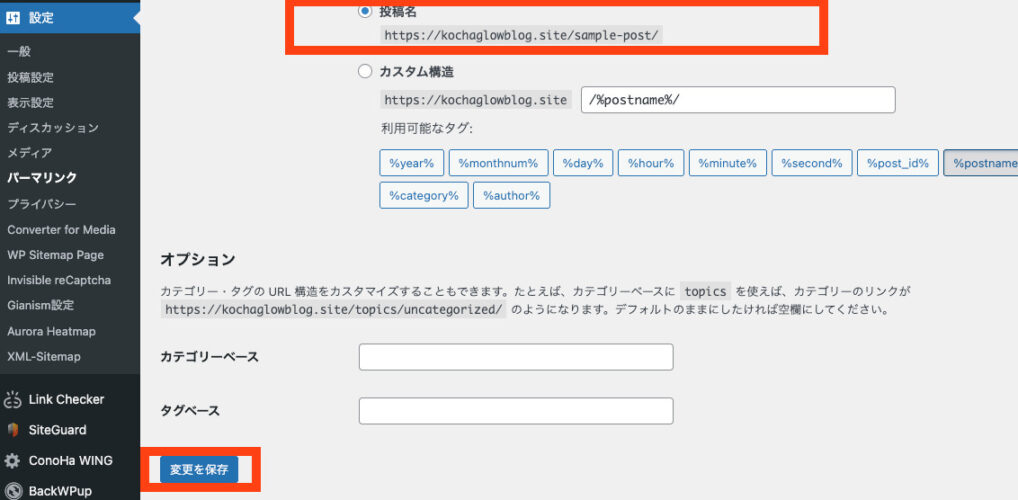Click the オプション heading

pyautogui.click(x=197, y=260)
